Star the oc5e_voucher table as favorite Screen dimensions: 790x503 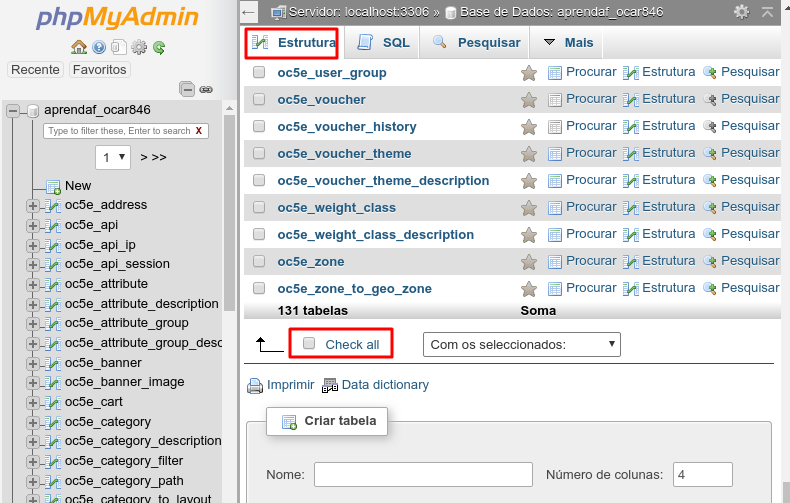point(529,100)
